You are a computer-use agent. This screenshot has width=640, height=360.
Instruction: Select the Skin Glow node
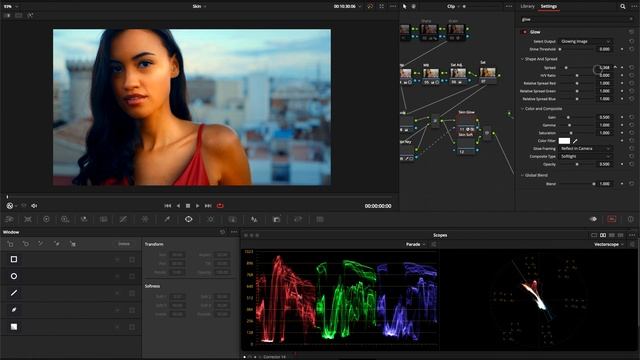pyautogui.click(x=467, y=121)
